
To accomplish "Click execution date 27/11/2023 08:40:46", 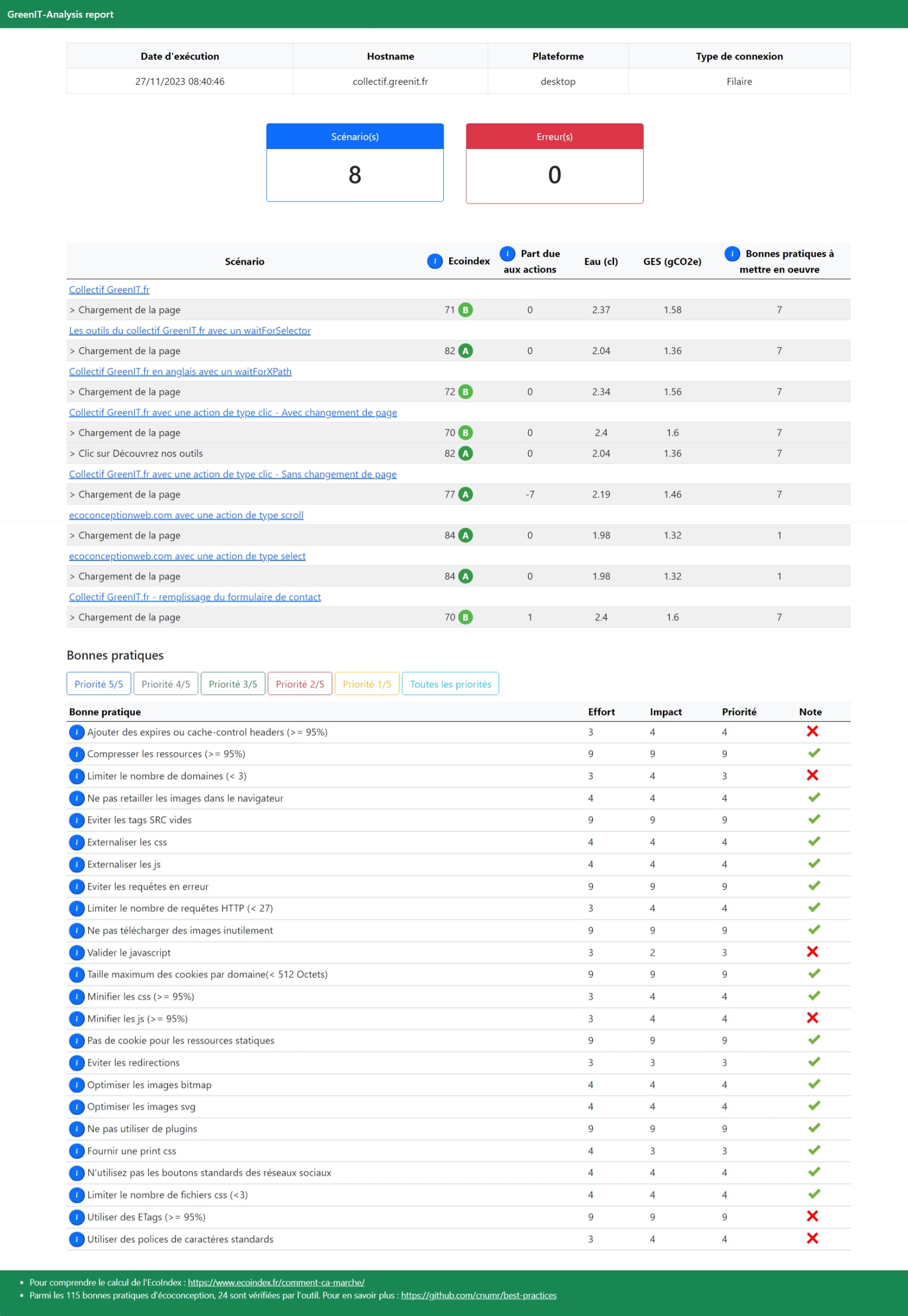I will coord(180,81).
